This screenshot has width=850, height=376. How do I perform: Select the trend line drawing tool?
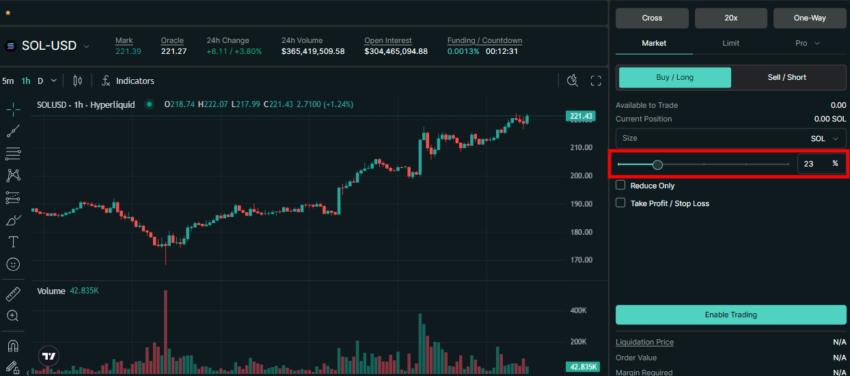(14, 131)
